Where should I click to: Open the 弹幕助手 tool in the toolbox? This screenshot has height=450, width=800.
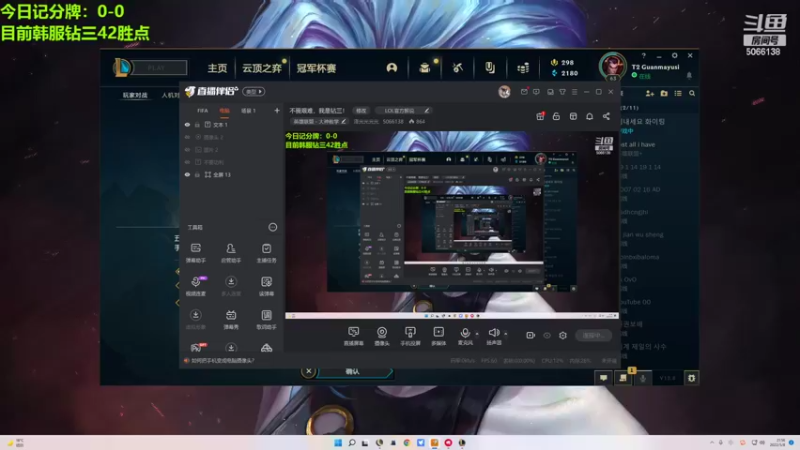[196, 253]
